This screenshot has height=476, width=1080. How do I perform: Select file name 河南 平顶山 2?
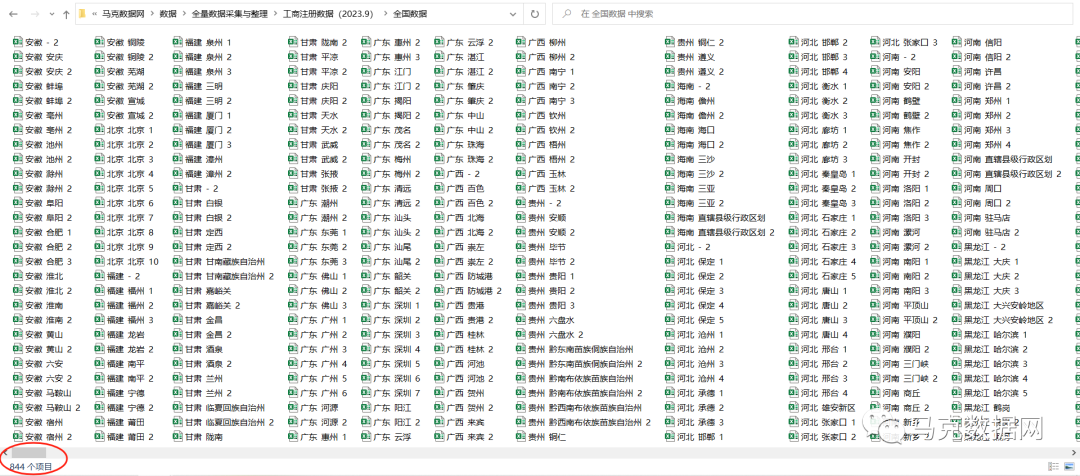[910, 320]
